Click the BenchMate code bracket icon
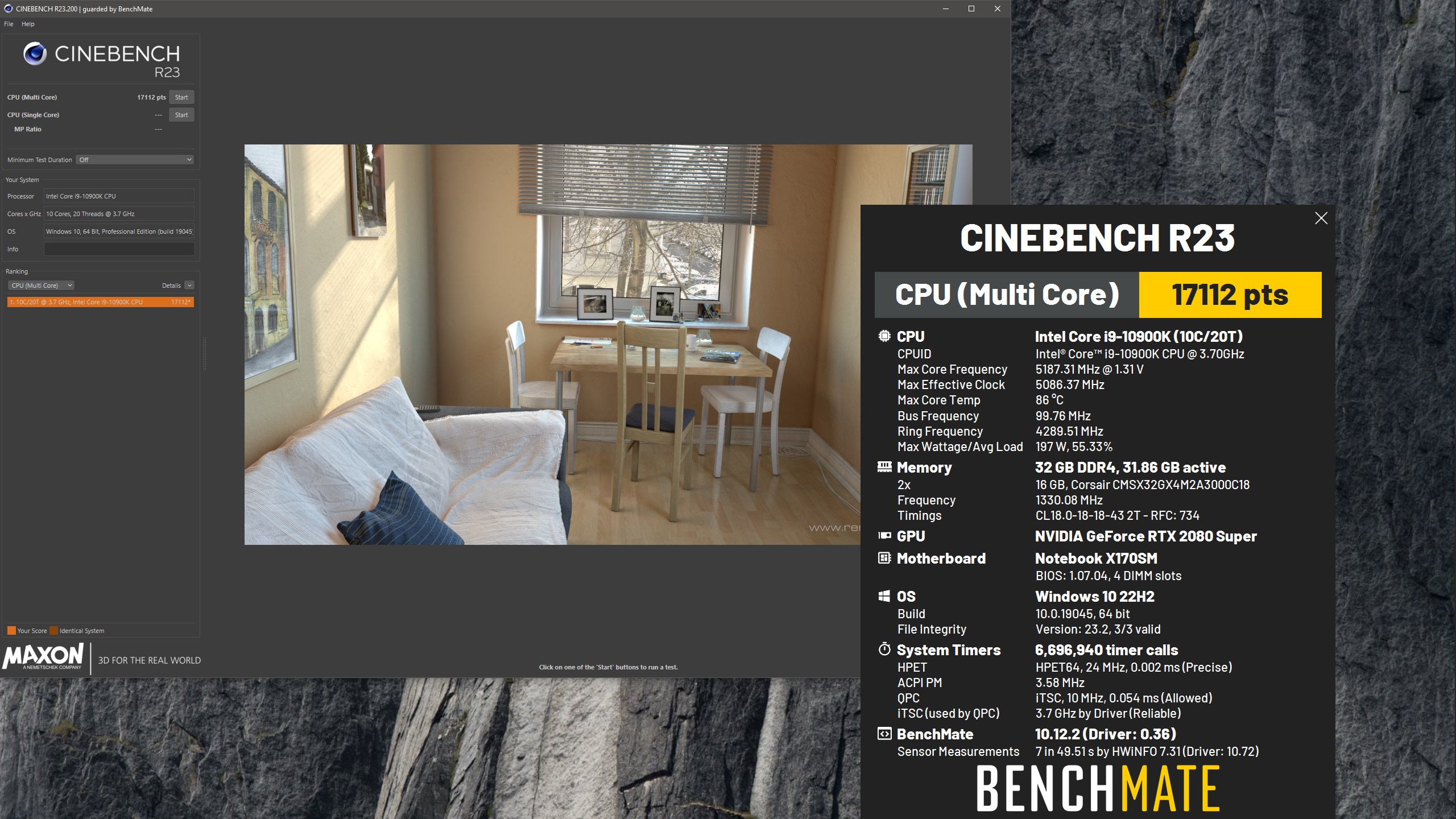 coord(884,734)
